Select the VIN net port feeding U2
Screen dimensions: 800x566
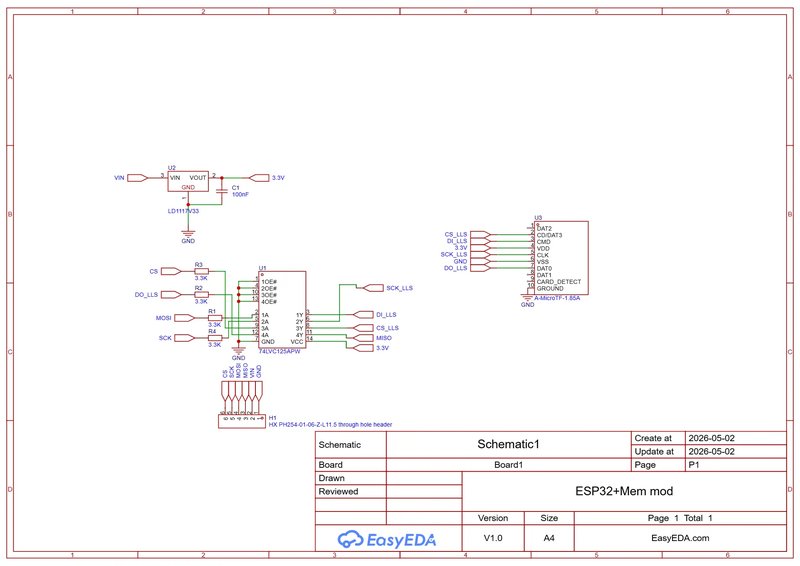pyautogui.click(x=137, y=178)
